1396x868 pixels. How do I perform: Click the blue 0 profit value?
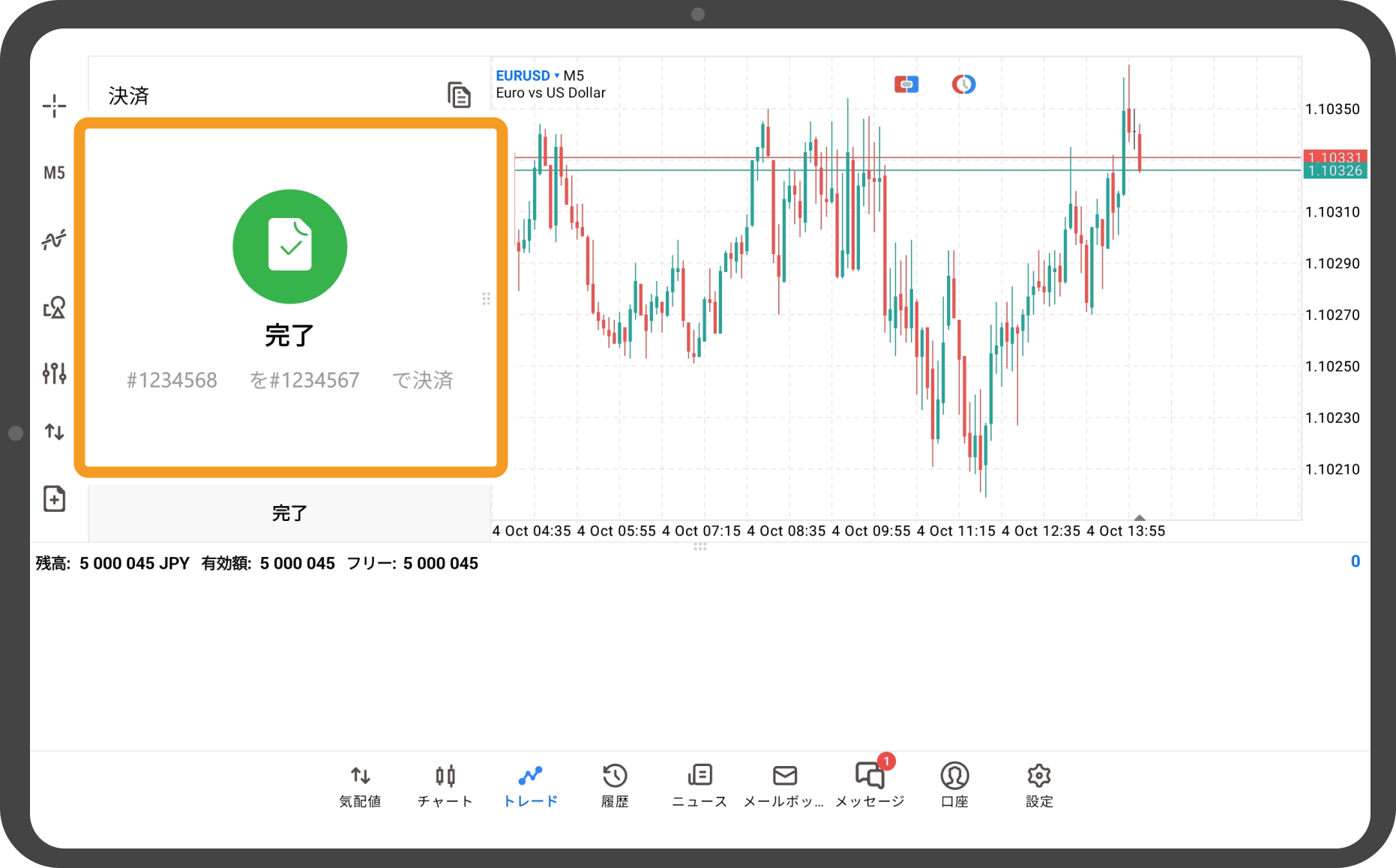1355,561
